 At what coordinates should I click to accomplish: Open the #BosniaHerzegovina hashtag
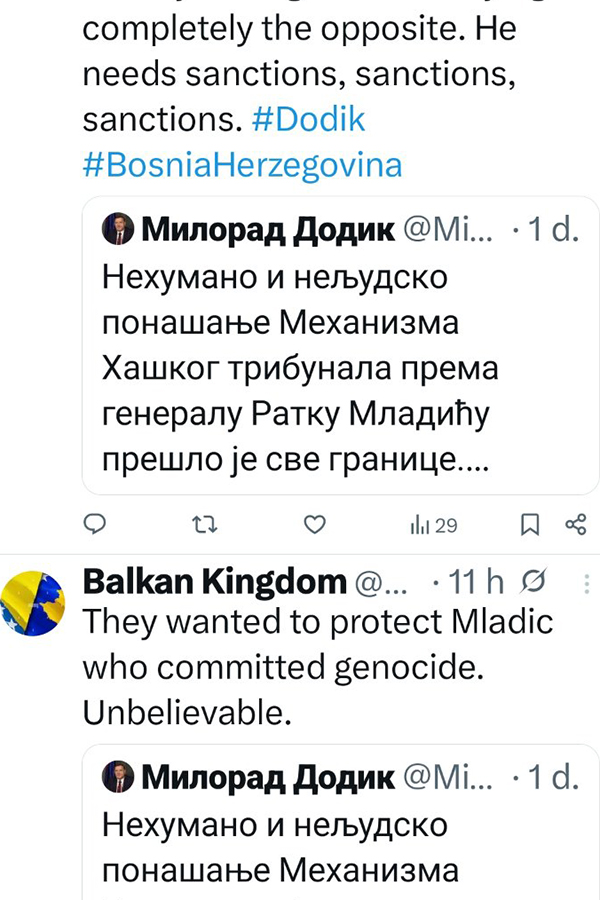242,164
